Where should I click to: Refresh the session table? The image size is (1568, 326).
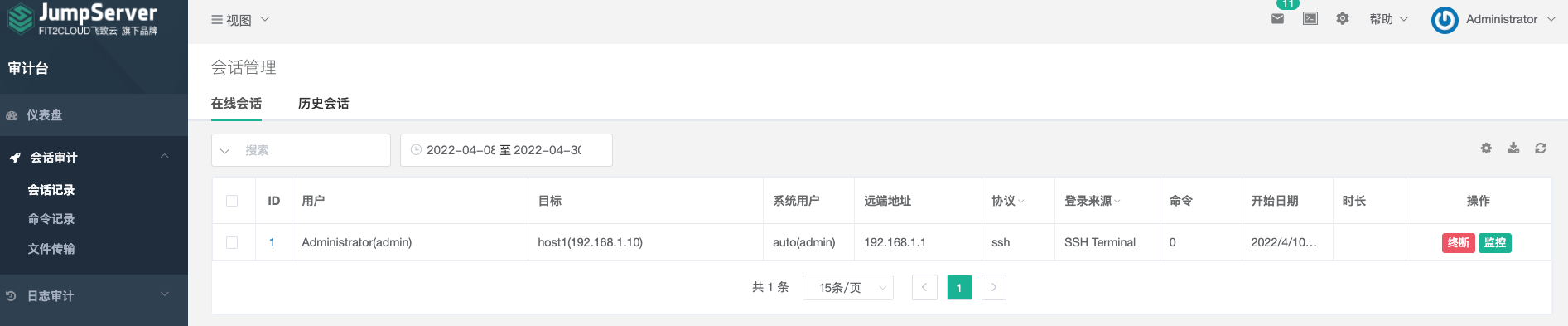tap(1541, 148)
